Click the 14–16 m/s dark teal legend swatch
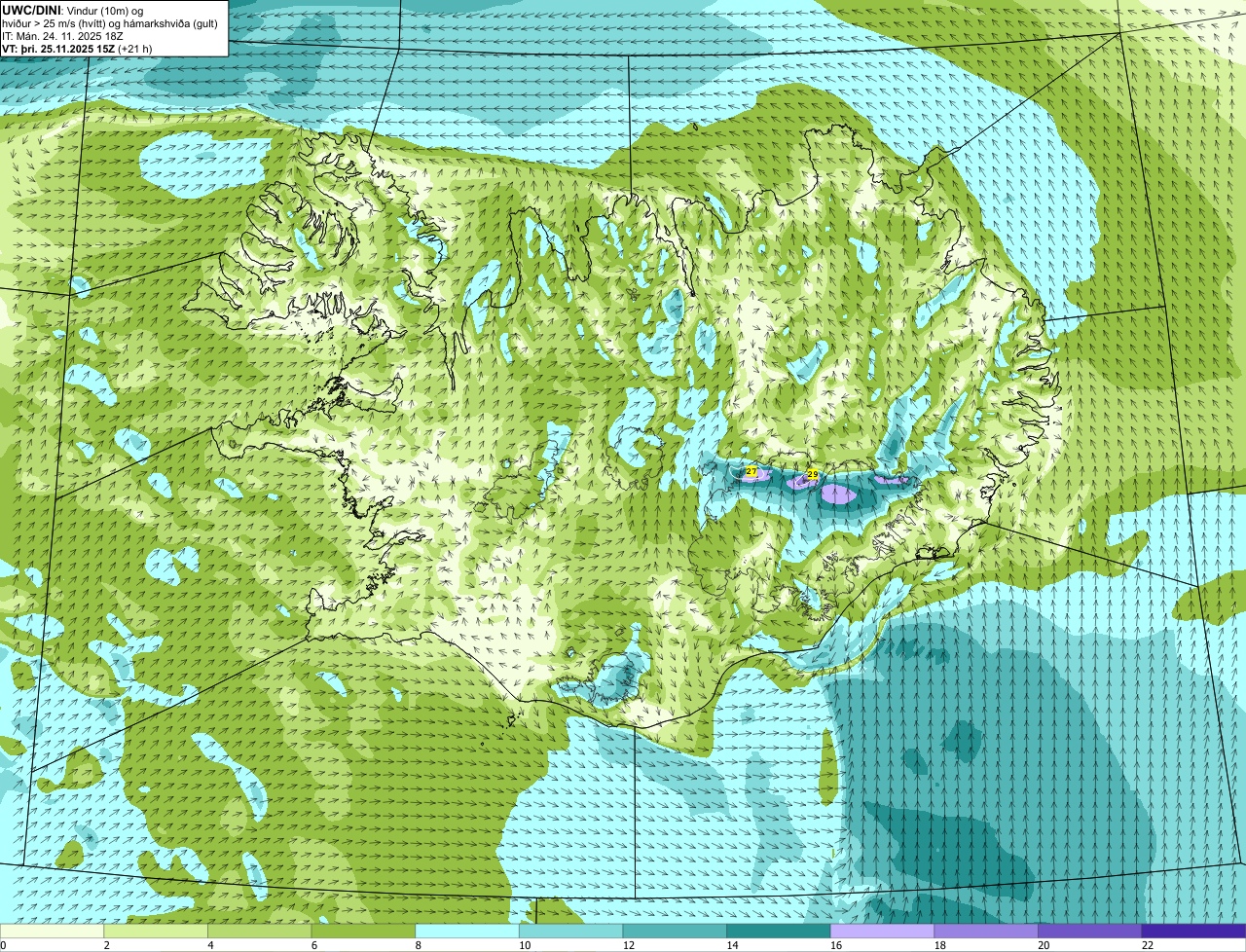Viewport: 1246px width, 952px height. pos(779,932)
